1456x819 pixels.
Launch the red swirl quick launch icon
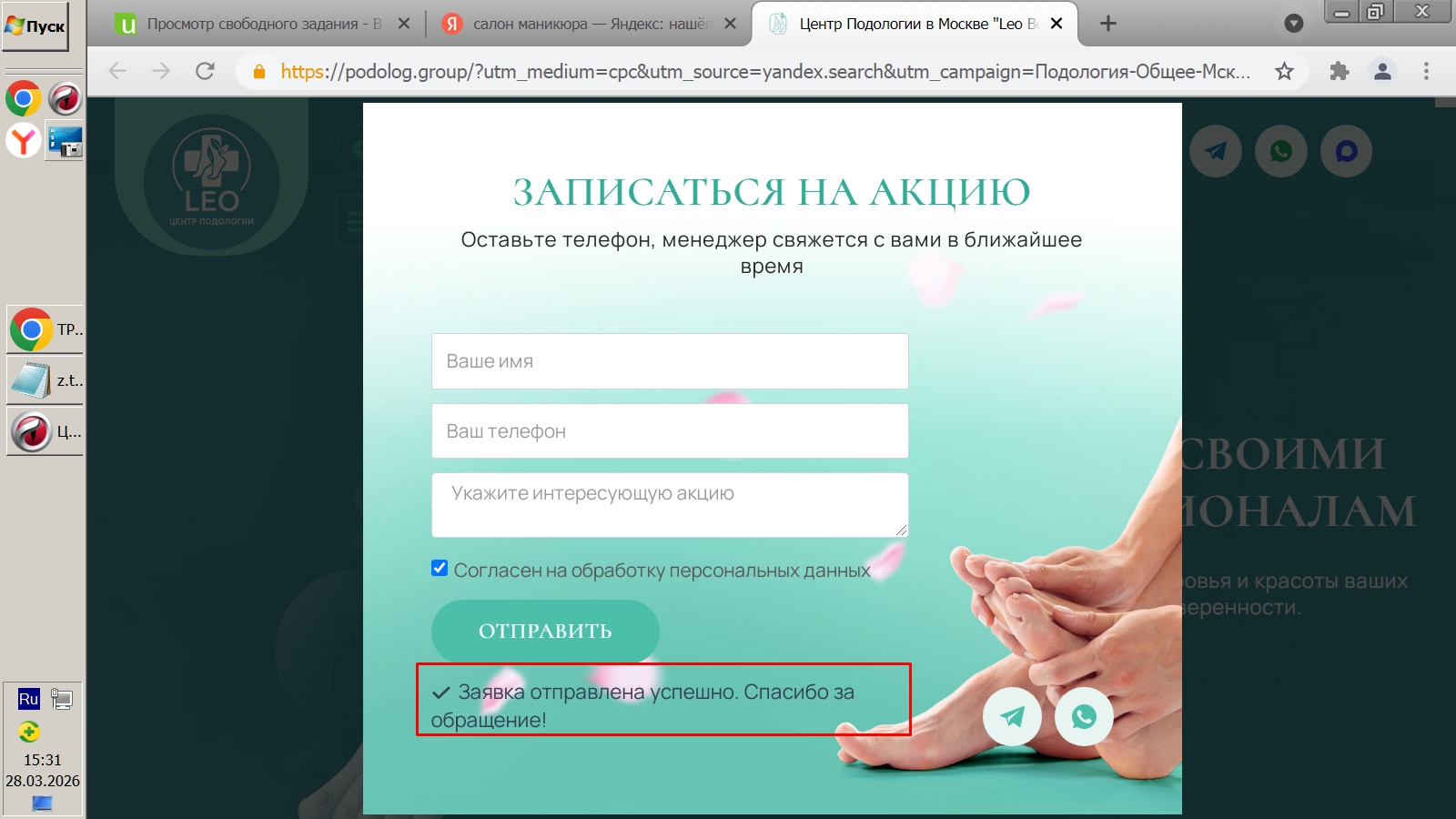[x=66, y=98]
